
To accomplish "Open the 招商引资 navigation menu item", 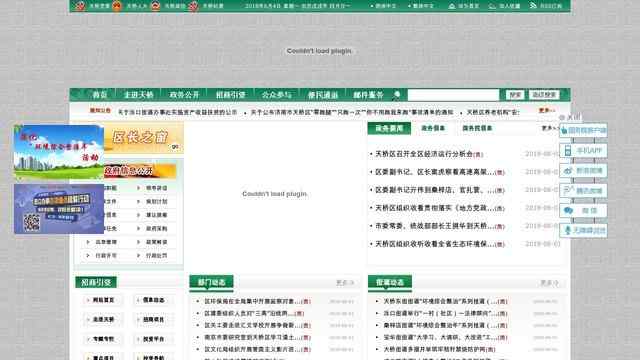I will coord(230,95).
